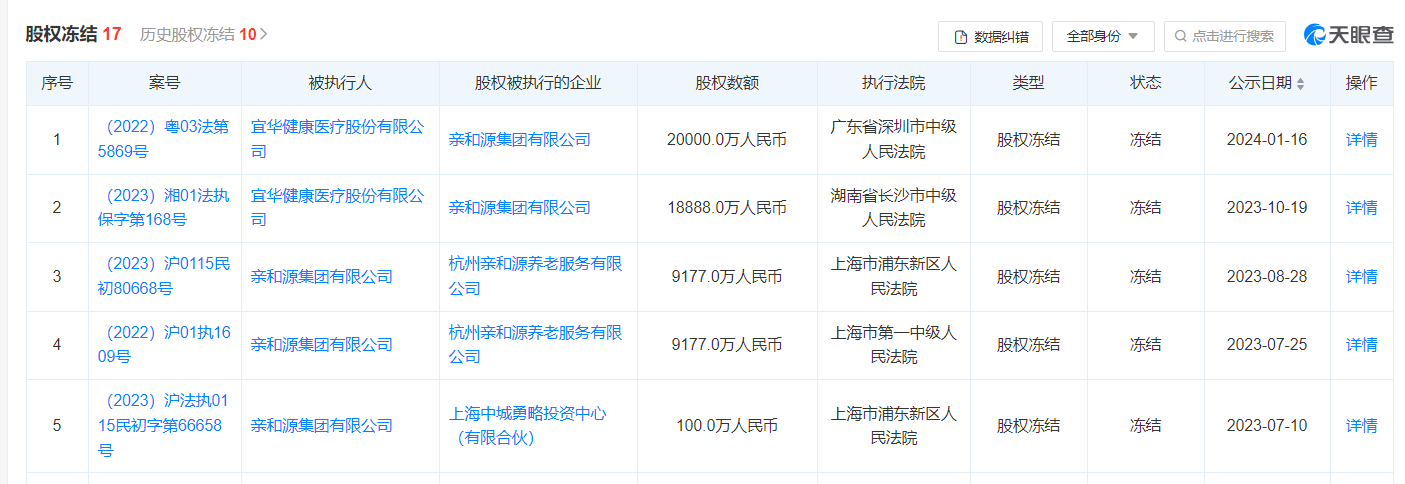The height and width of the screenshot is (484, 1405).
Task: Click 详情 for the 2024-01-16 row
Action: click(1361, 140)
